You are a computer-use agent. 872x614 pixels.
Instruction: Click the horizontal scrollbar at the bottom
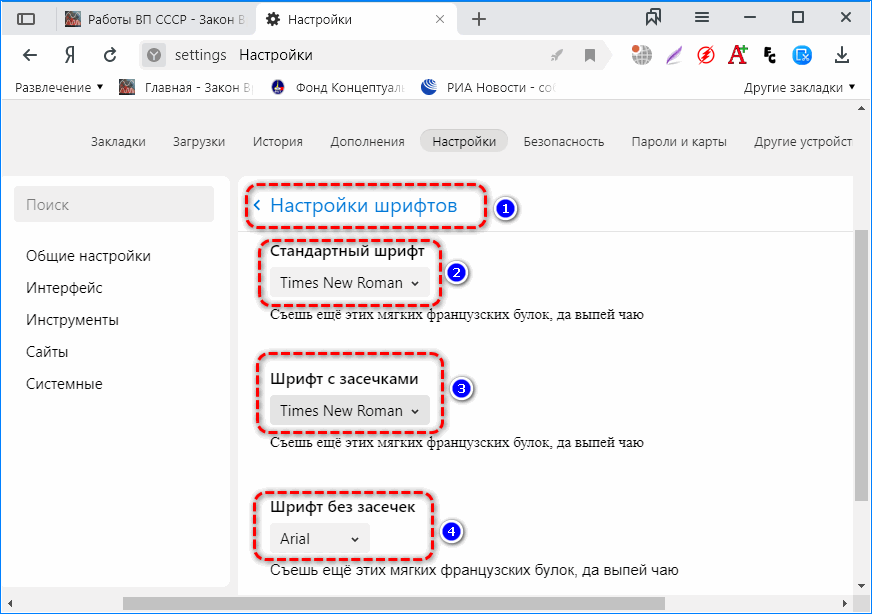coord(400,603)
